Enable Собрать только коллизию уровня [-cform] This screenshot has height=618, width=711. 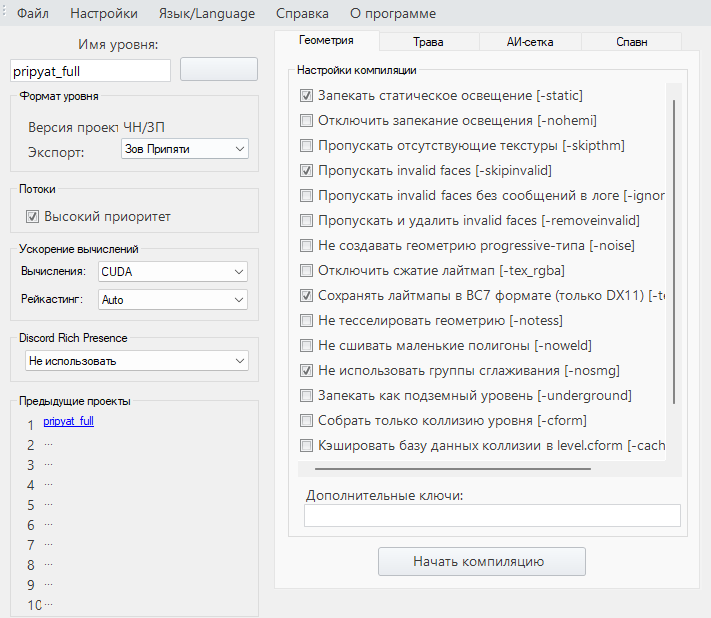[x=307, y=420]
